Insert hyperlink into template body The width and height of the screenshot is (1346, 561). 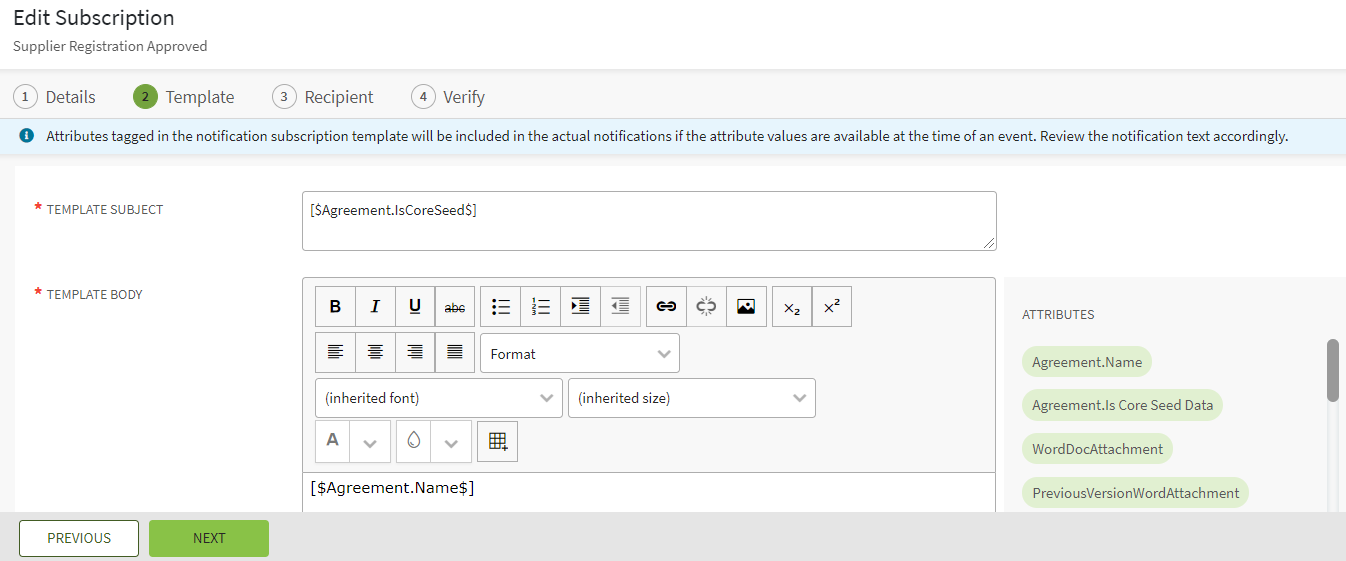click(666, 307)
